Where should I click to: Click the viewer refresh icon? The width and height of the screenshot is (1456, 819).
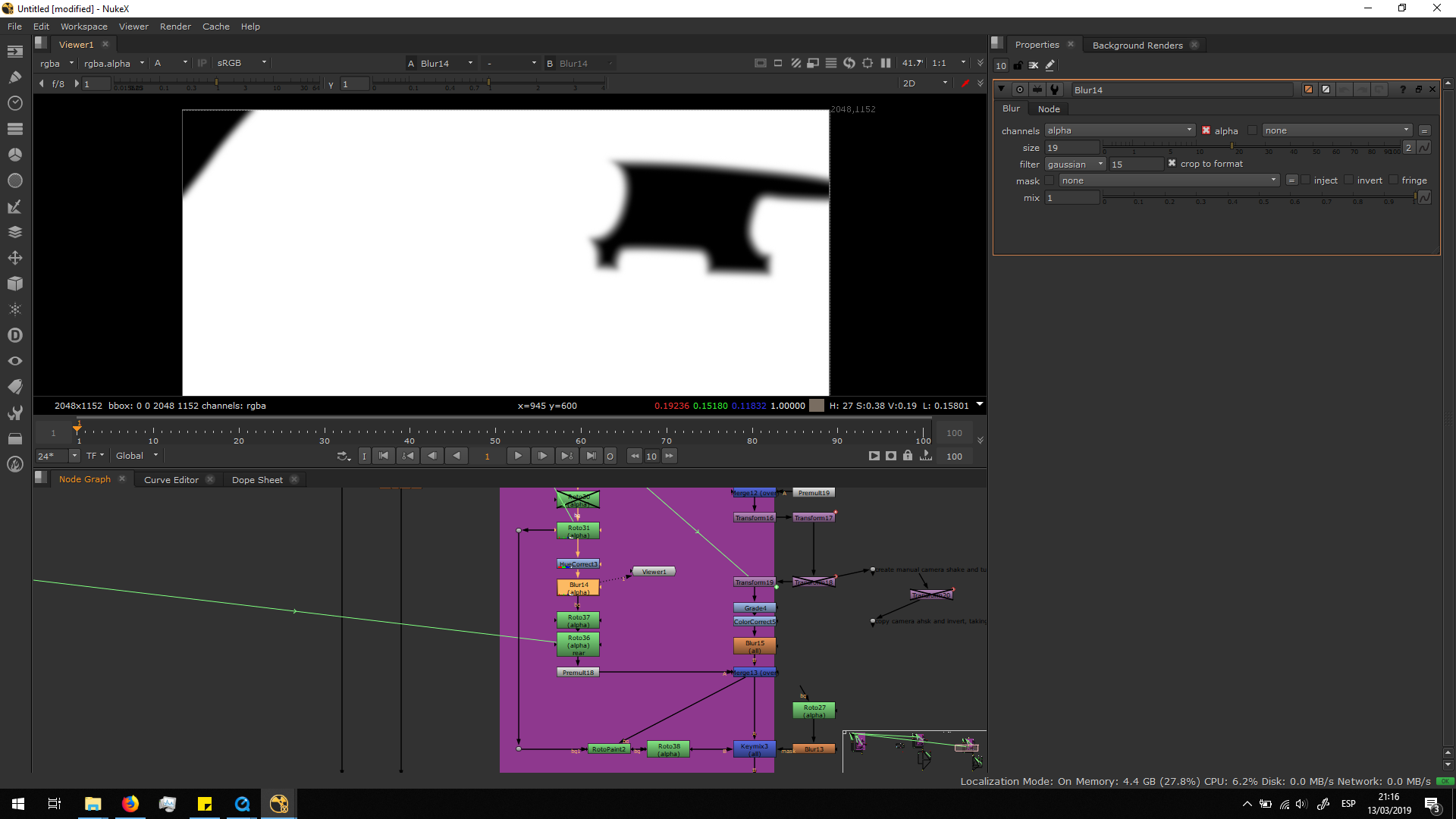click(x=849, y=63)
